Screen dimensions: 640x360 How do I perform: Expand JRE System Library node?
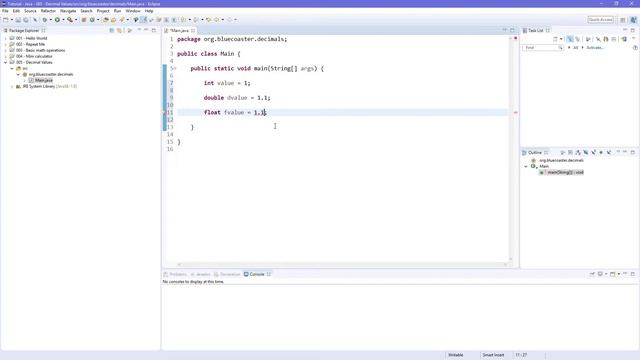click(12, 87)
